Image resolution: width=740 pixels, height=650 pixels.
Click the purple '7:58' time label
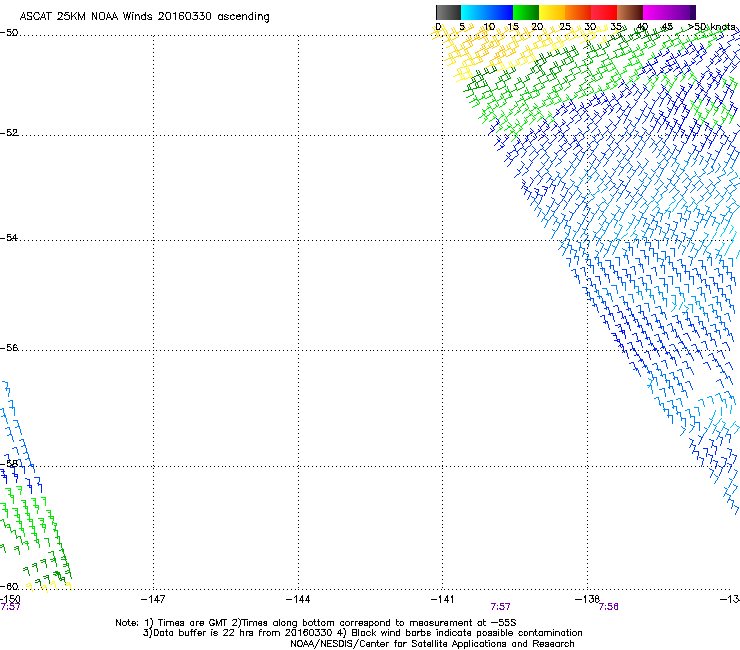pyautogui.click(x=608, y=607)
